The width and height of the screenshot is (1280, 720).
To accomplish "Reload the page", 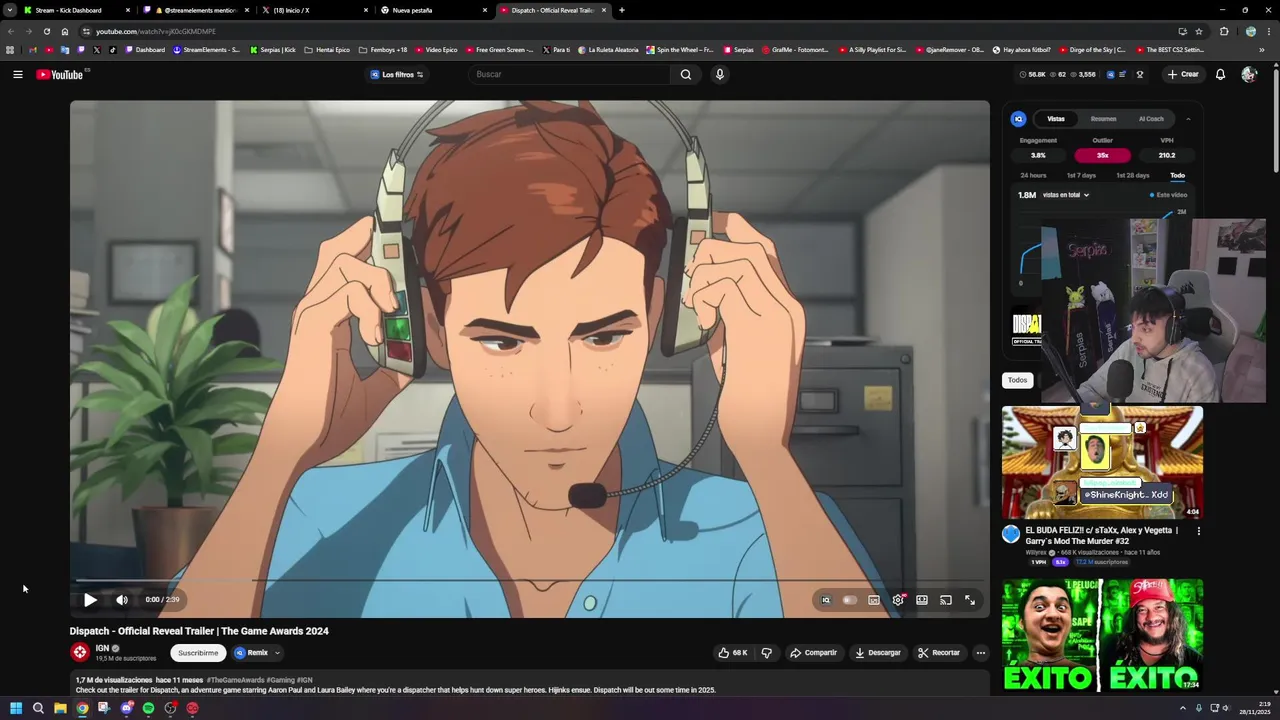I will (46, 31).
